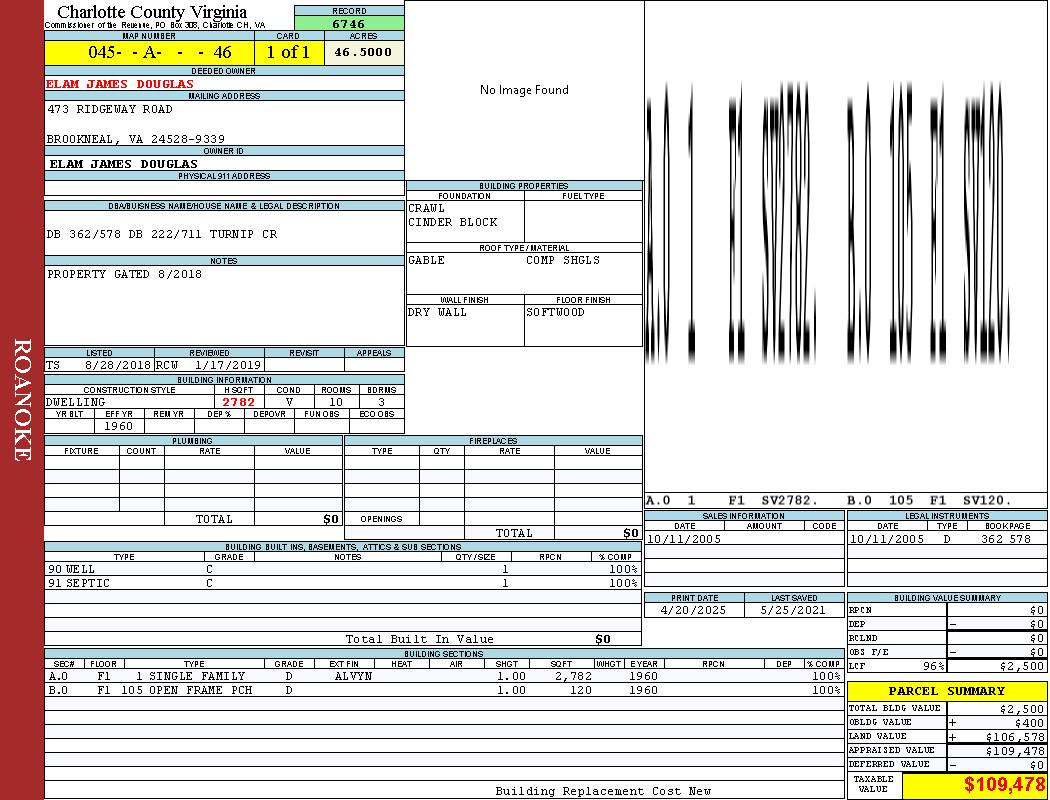Click BROOKNEAL, VA 24528-9339 line

click(136, 139)
